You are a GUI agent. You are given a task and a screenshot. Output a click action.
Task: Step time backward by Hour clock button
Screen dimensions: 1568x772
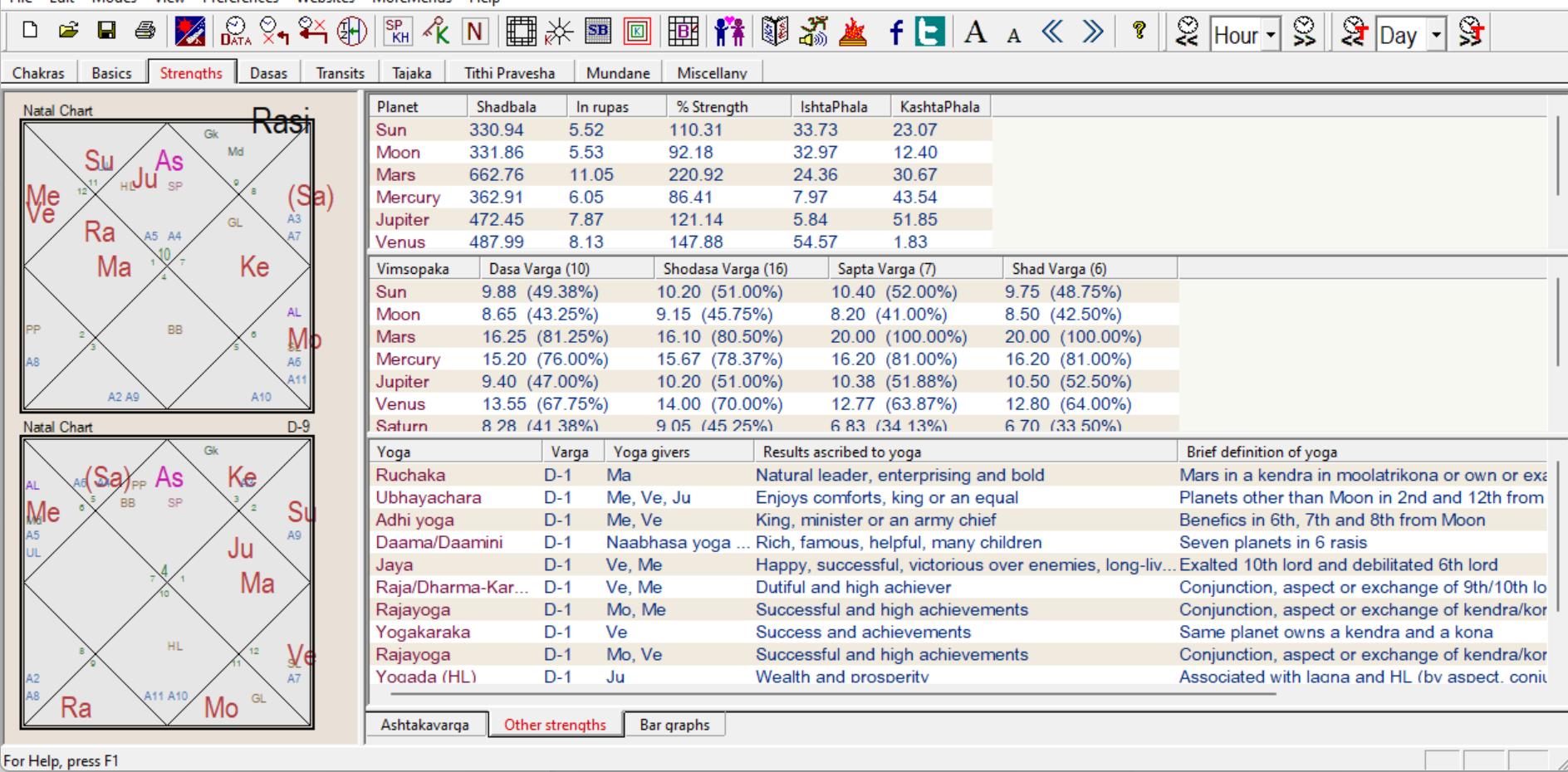click(x=1188, y=32)
